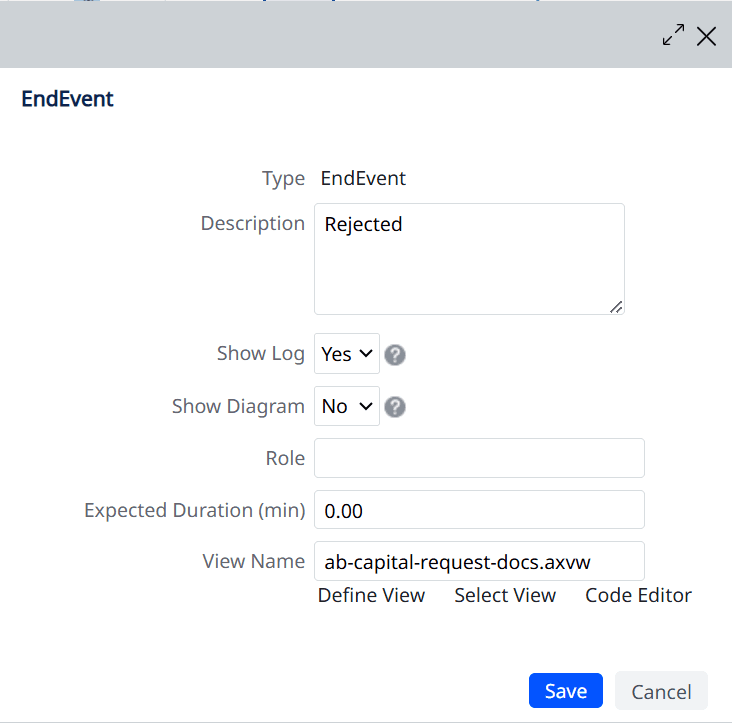Open help icon next to Show Log
This screenshot has width=732, height=723.
click(395, 355)
